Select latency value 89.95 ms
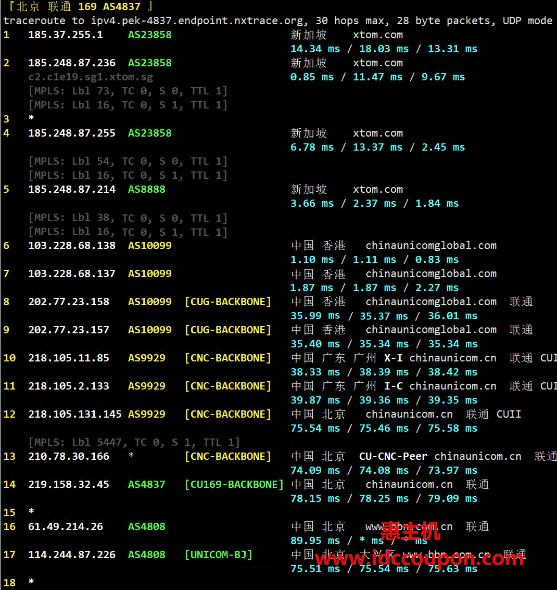557x590 pixels. coord(315,541)
